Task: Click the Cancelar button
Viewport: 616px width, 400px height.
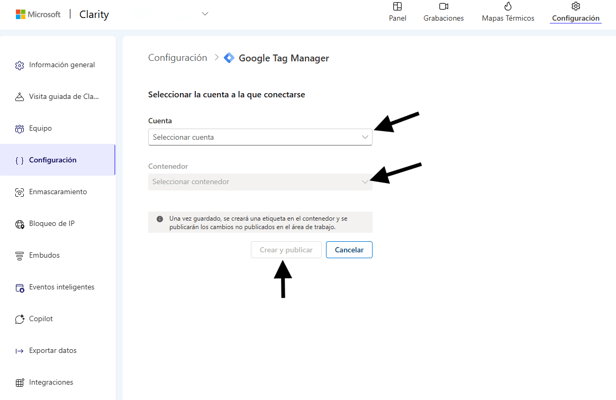Action: [x=349, y=250]
